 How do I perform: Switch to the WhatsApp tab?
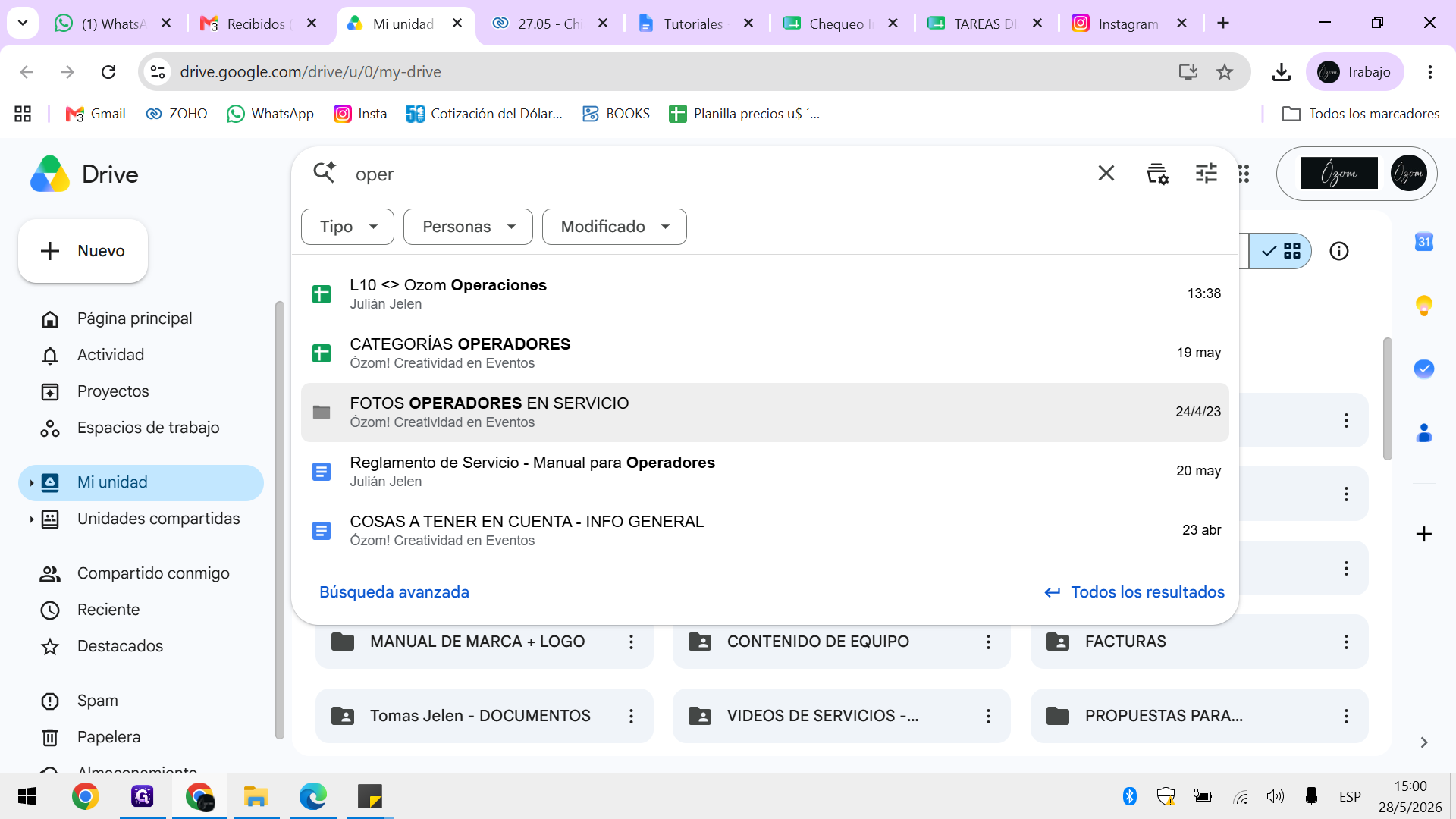[x=113, y=24]
